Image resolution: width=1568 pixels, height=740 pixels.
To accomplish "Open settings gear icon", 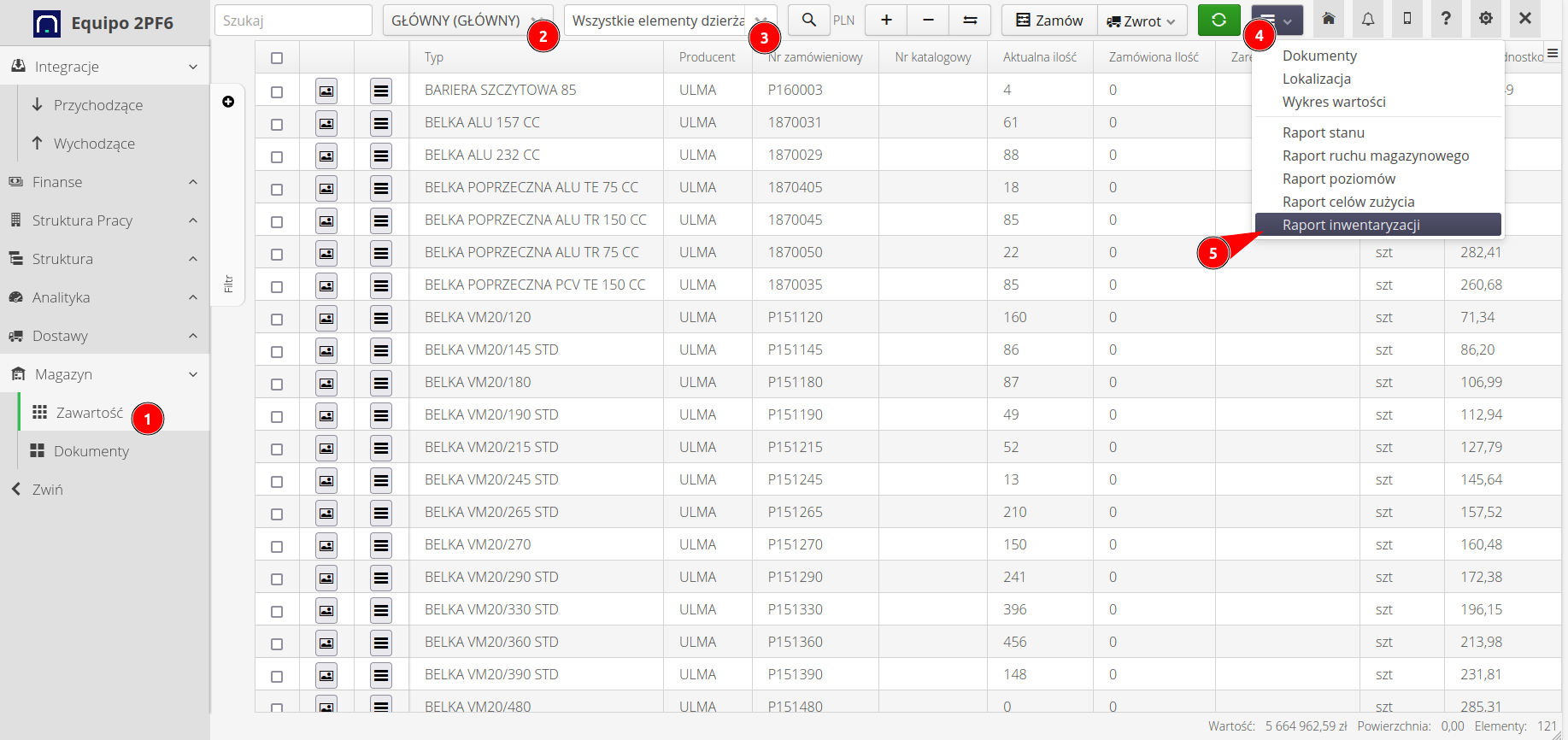I will click(x=1486, y=19).
